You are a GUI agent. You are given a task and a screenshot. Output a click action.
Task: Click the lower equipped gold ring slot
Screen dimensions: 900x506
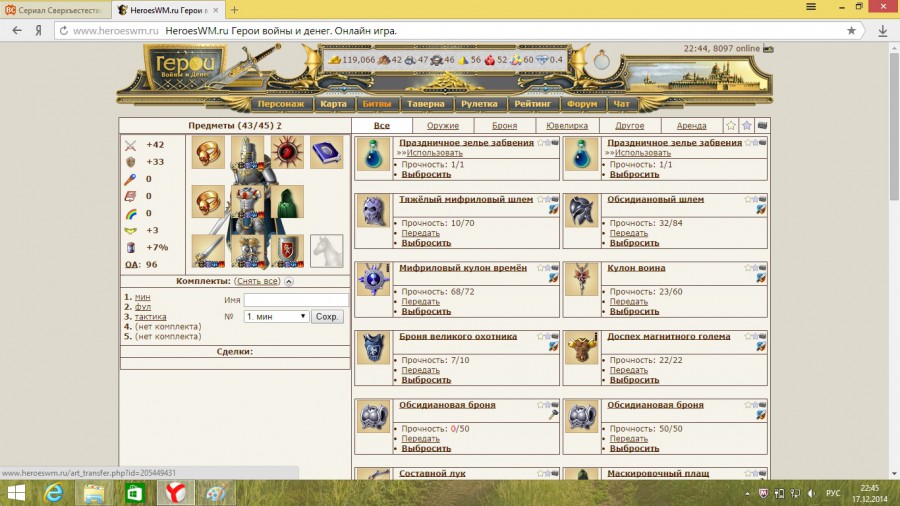point(208,201)
